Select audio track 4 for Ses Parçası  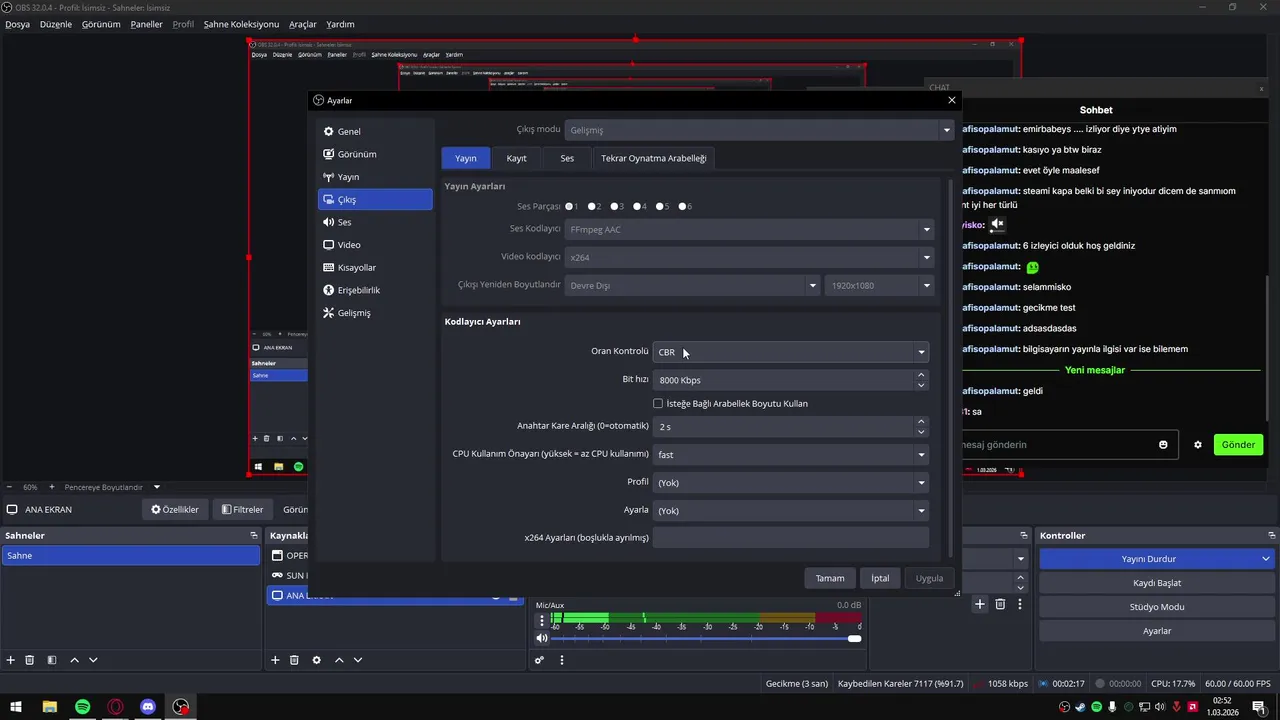coord(638,206)
